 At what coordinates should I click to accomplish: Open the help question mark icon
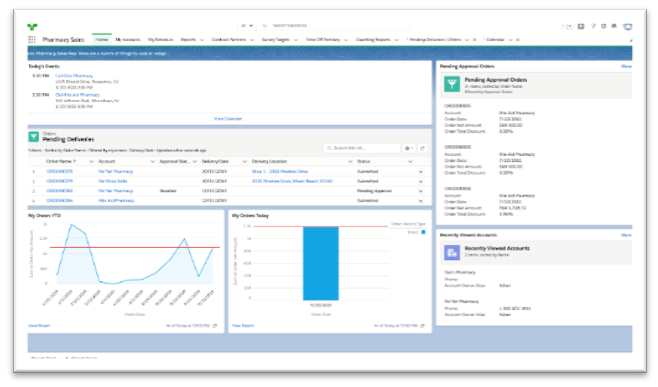(x=593, y=26)
